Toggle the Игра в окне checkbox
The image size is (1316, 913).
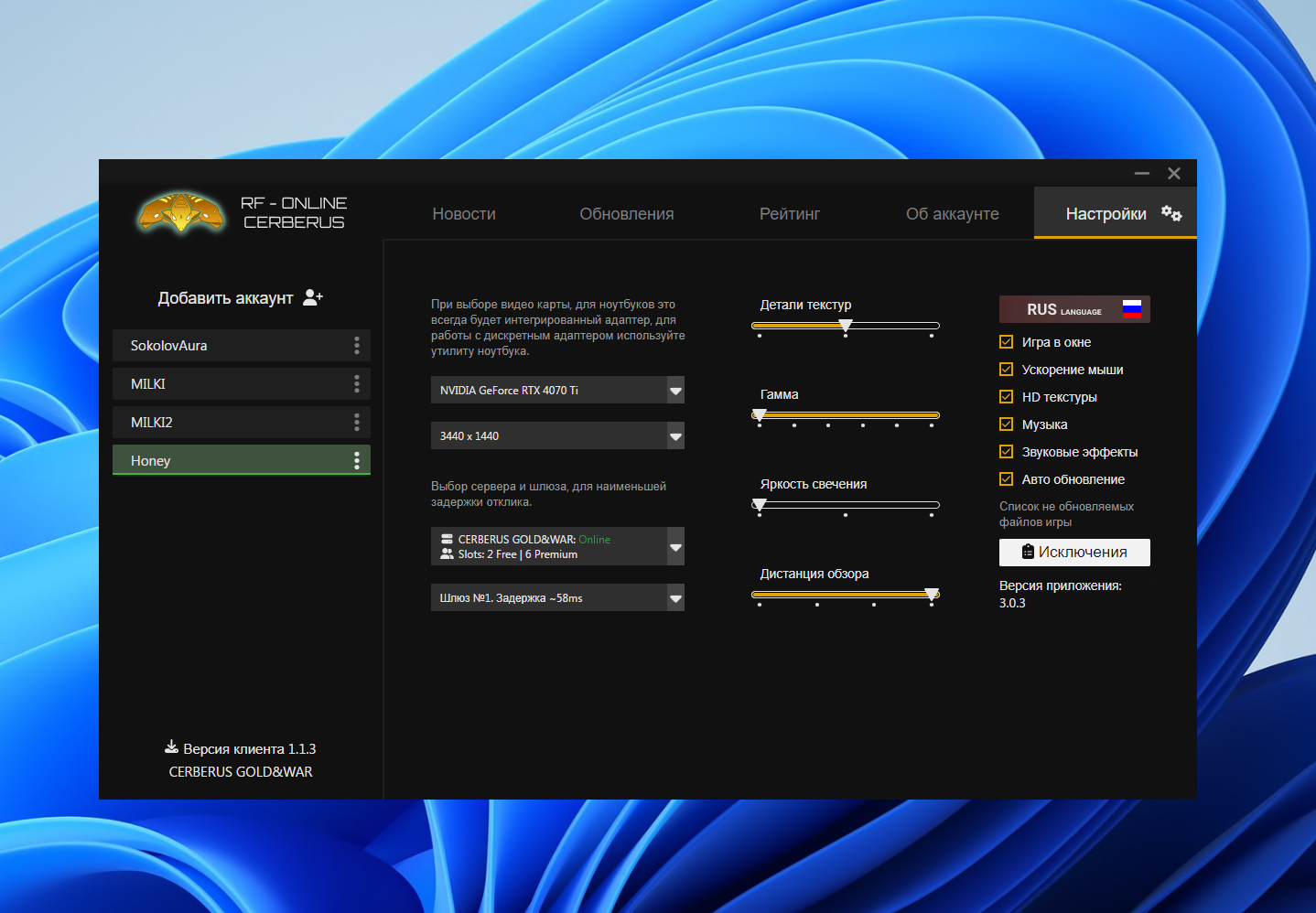[1007, 342]
